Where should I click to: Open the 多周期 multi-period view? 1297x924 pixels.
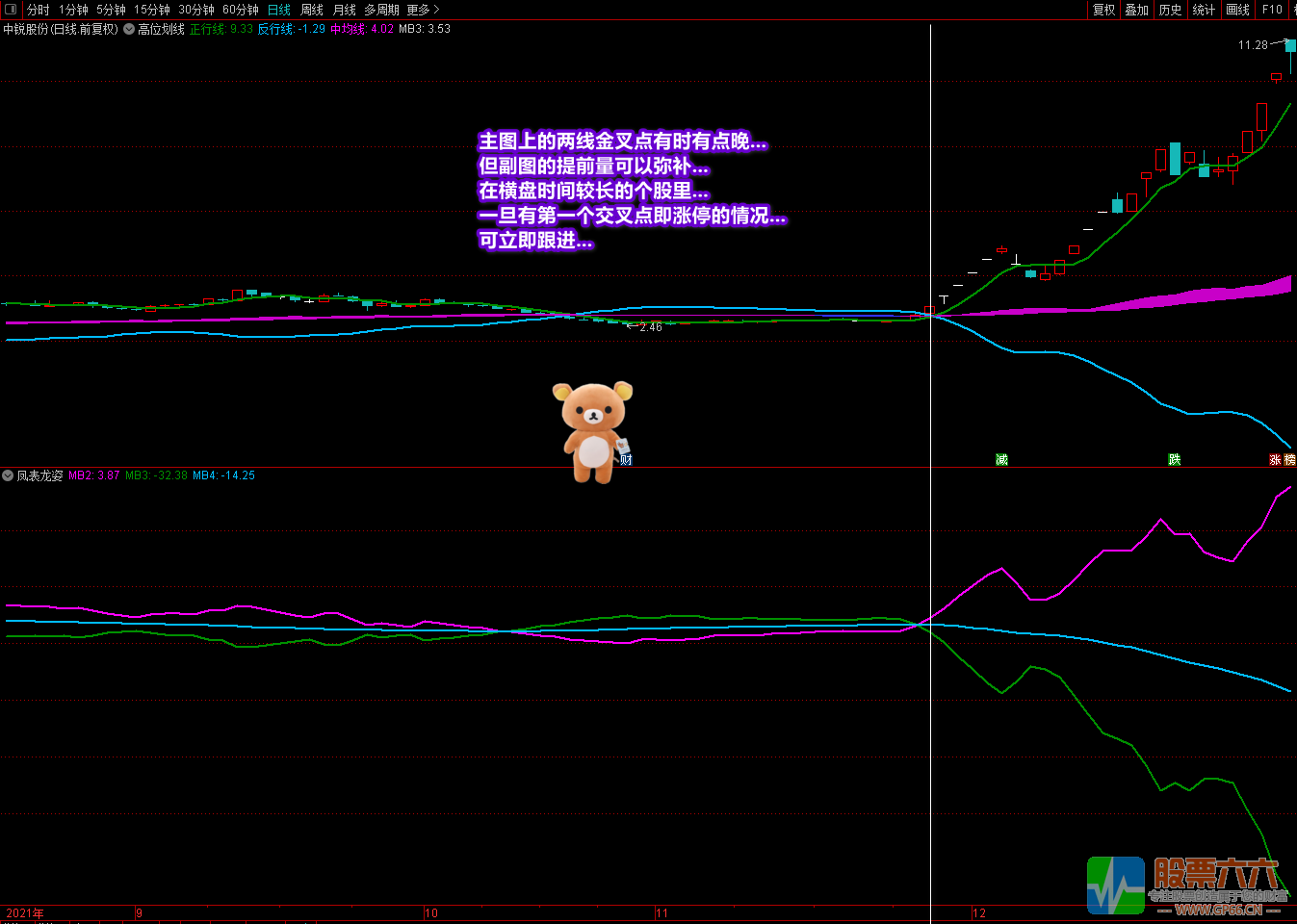(381, 10)
